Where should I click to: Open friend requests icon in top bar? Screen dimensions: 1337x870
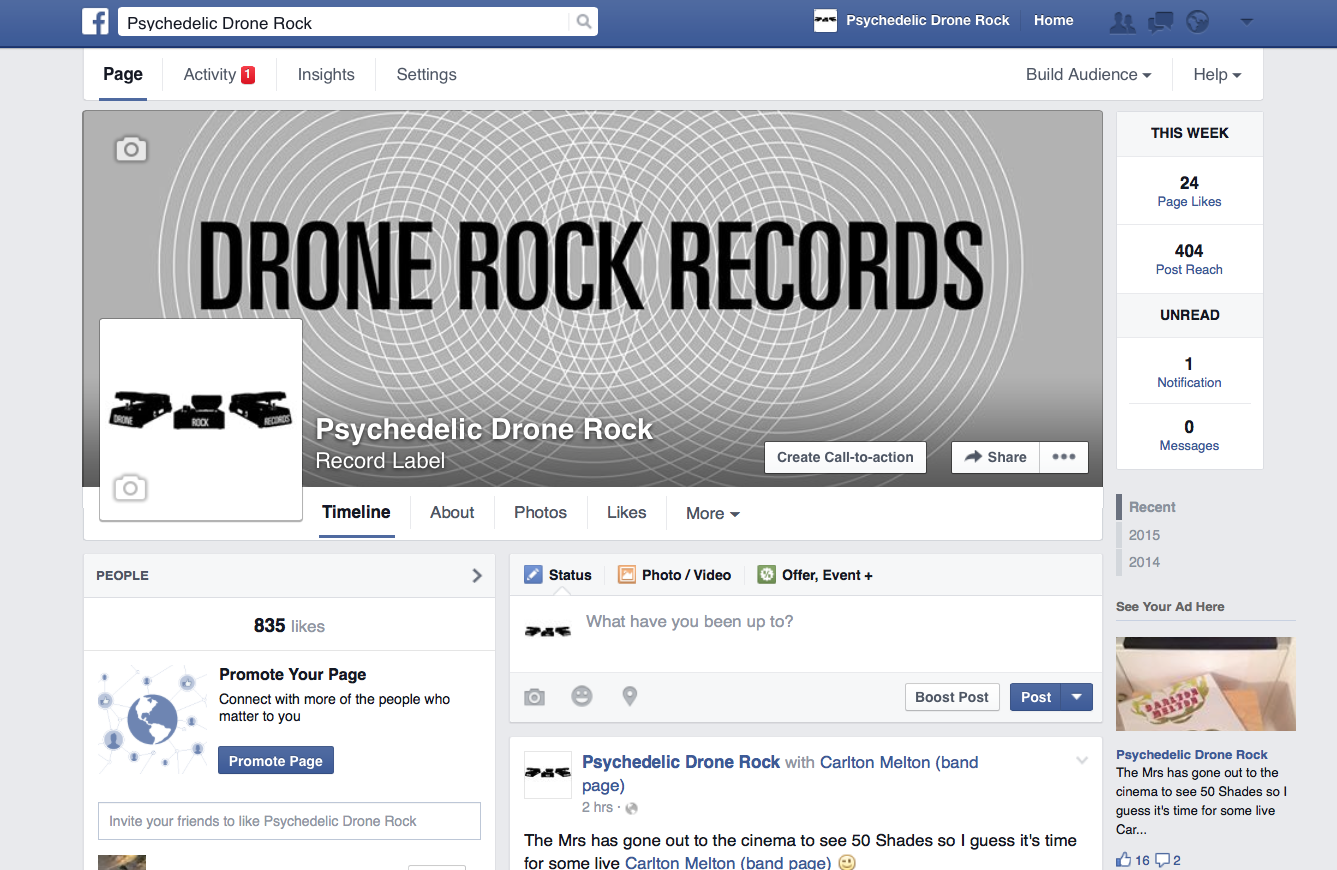[x=1123, y=21]
